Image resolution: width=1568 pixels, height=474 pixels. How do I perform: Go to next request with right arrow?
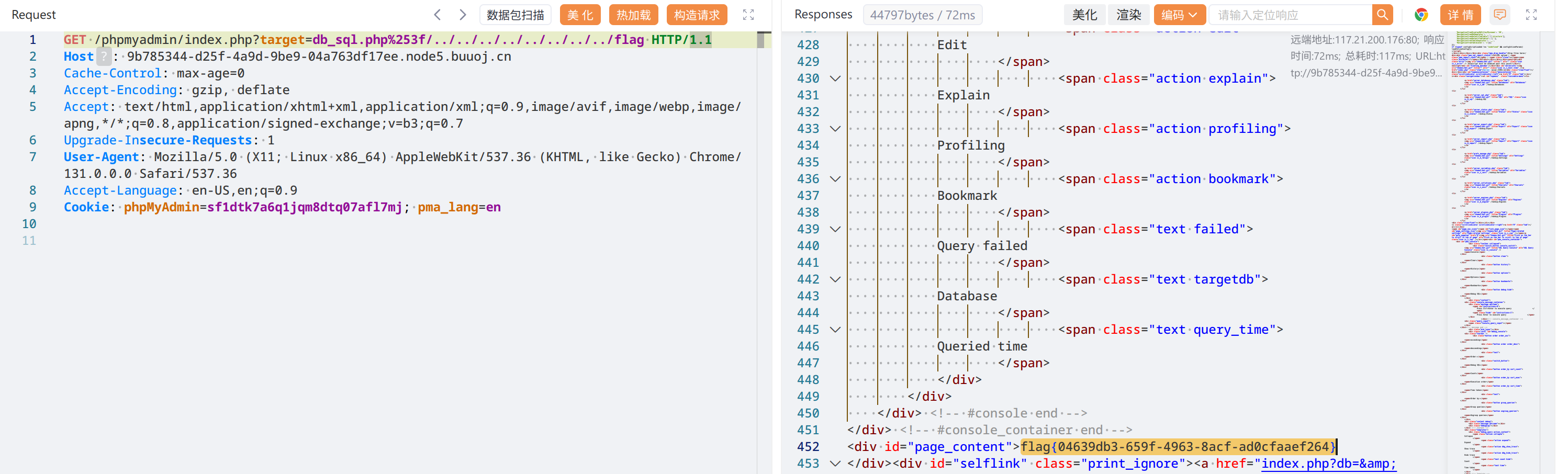pyautogui.click(x=463, y=15)
